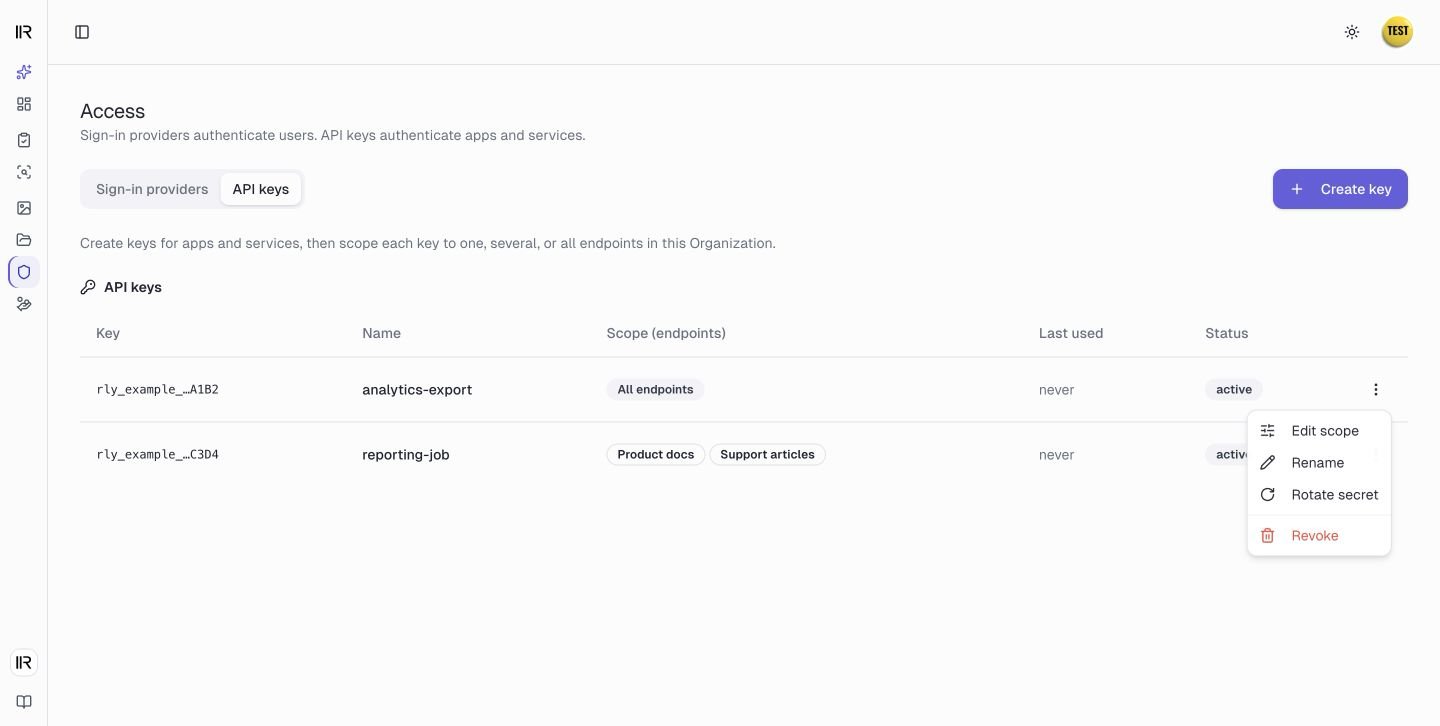The width and height of the screenshot is (1440, 726).
Task: Select the API keys tab
Action: 261,189
